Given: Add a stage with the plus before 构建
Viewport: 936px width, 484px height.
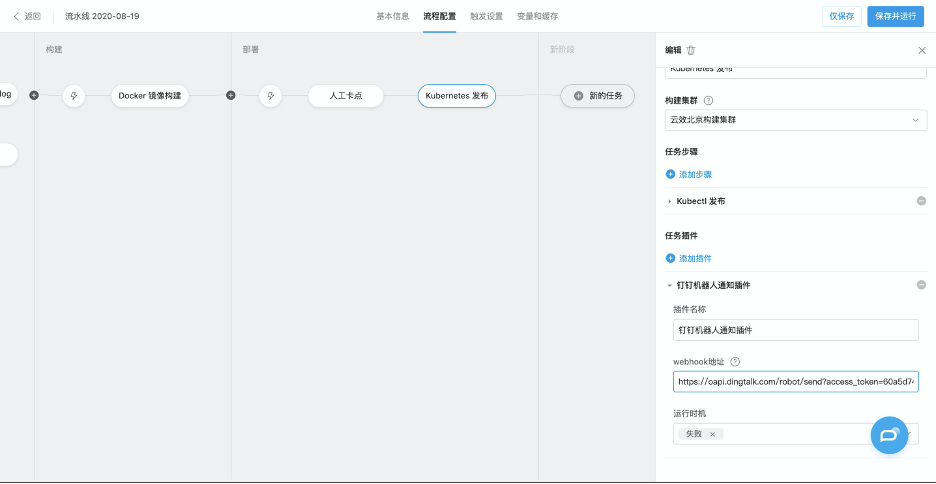Looking at the screenshot, I should [x=34, y=95].
